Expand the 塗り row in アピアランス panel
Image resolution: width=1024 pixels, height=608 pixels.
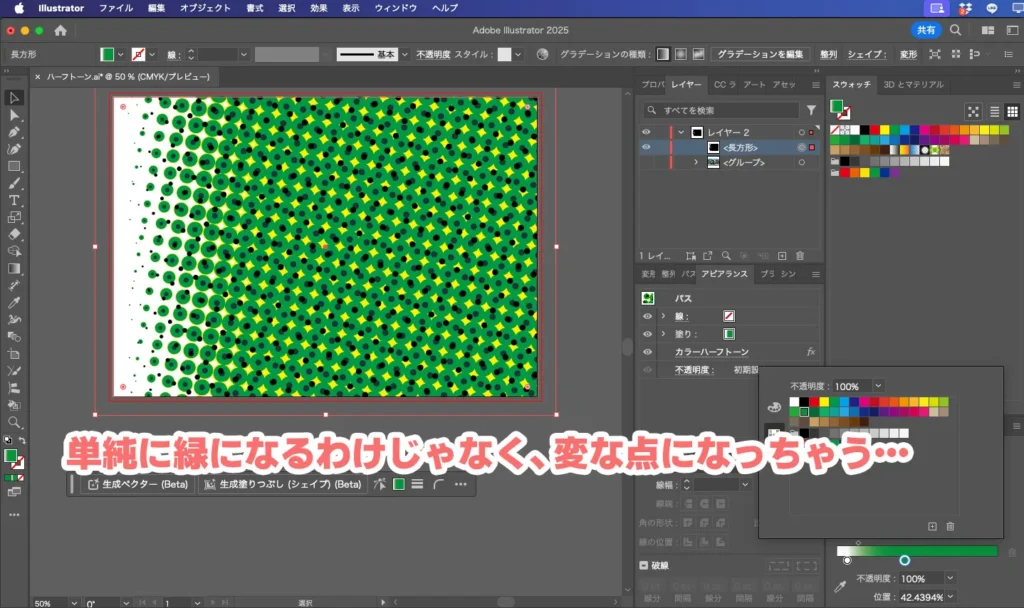pos(663,334)
